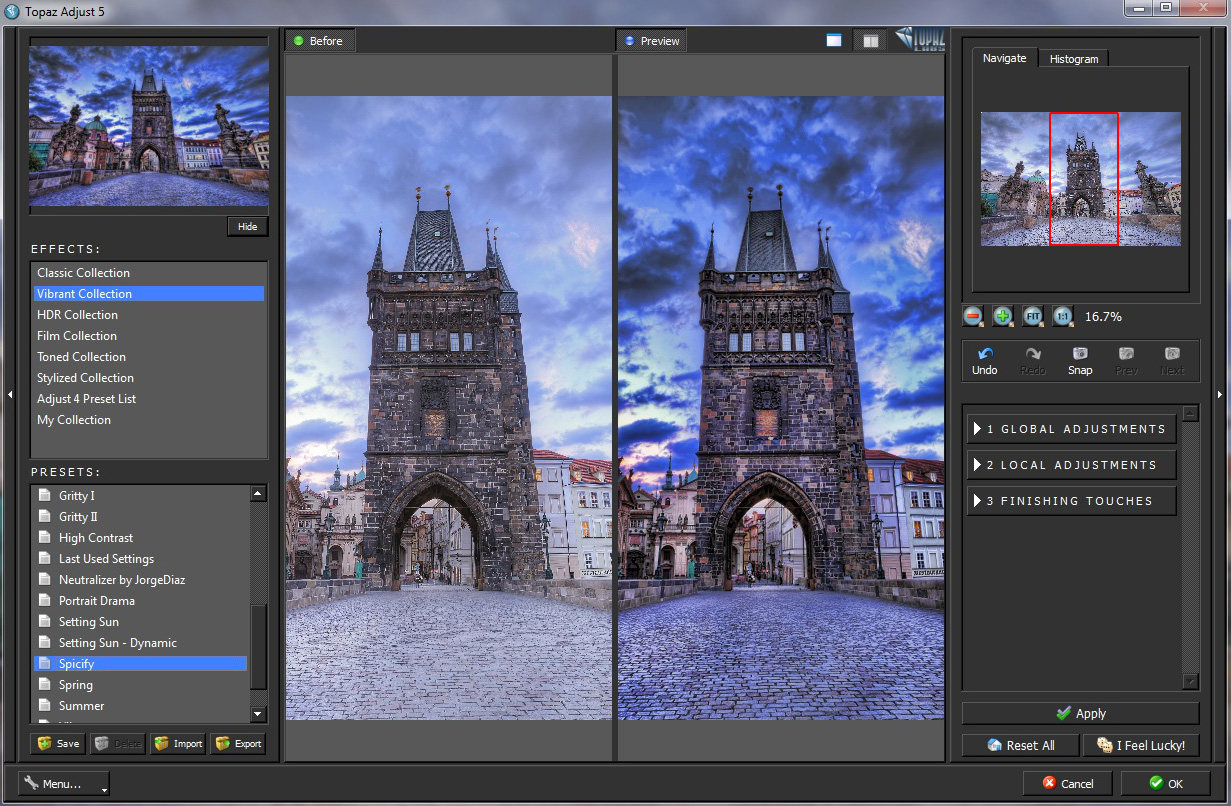Click the zoom out magnifier icon
The image size is (1231, 806).
[x=973, y=316]
